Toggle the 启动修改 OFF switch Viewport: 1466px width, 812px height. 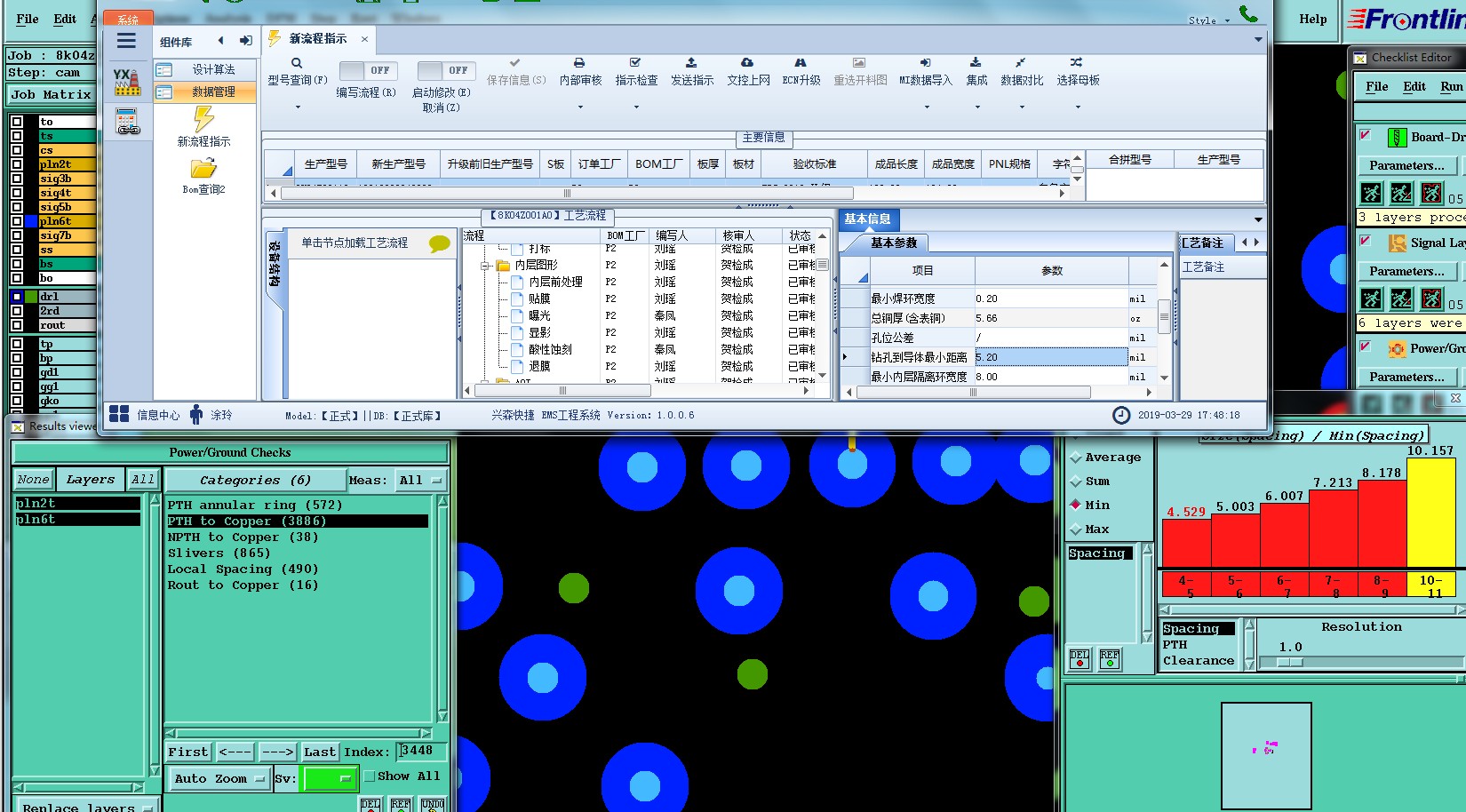click(x=446, y=70)
